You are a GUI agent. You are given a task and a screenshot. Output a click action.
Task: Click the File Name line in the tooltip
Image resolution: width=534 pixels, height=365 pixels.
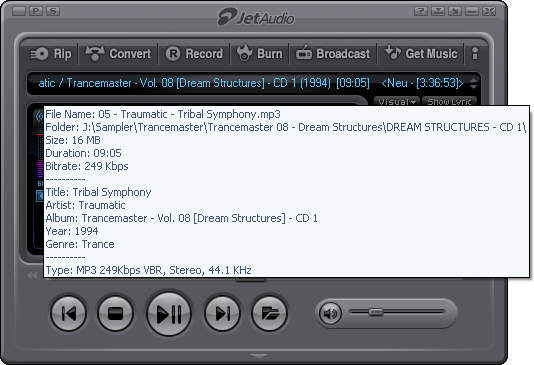(x=163, y=114)
